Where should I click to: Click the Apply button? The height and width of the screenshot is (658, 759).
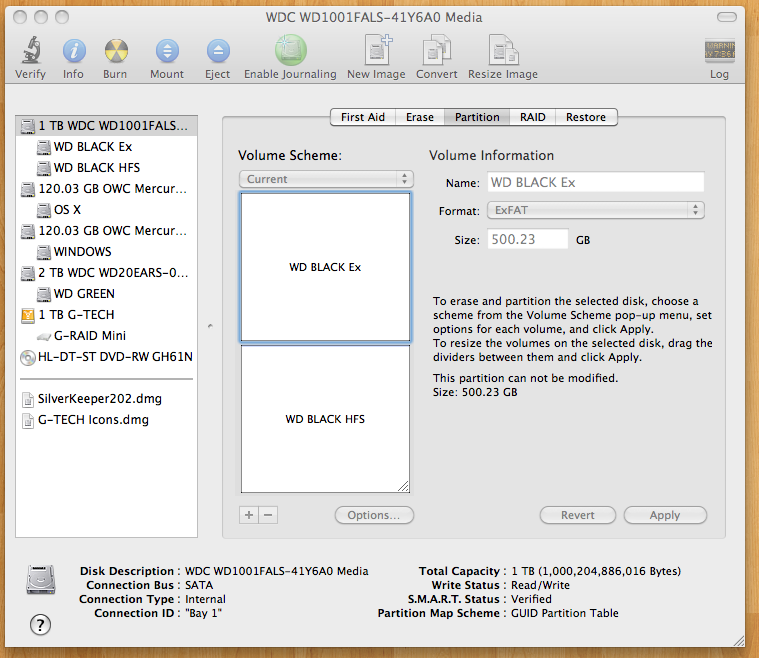(665, 515)
